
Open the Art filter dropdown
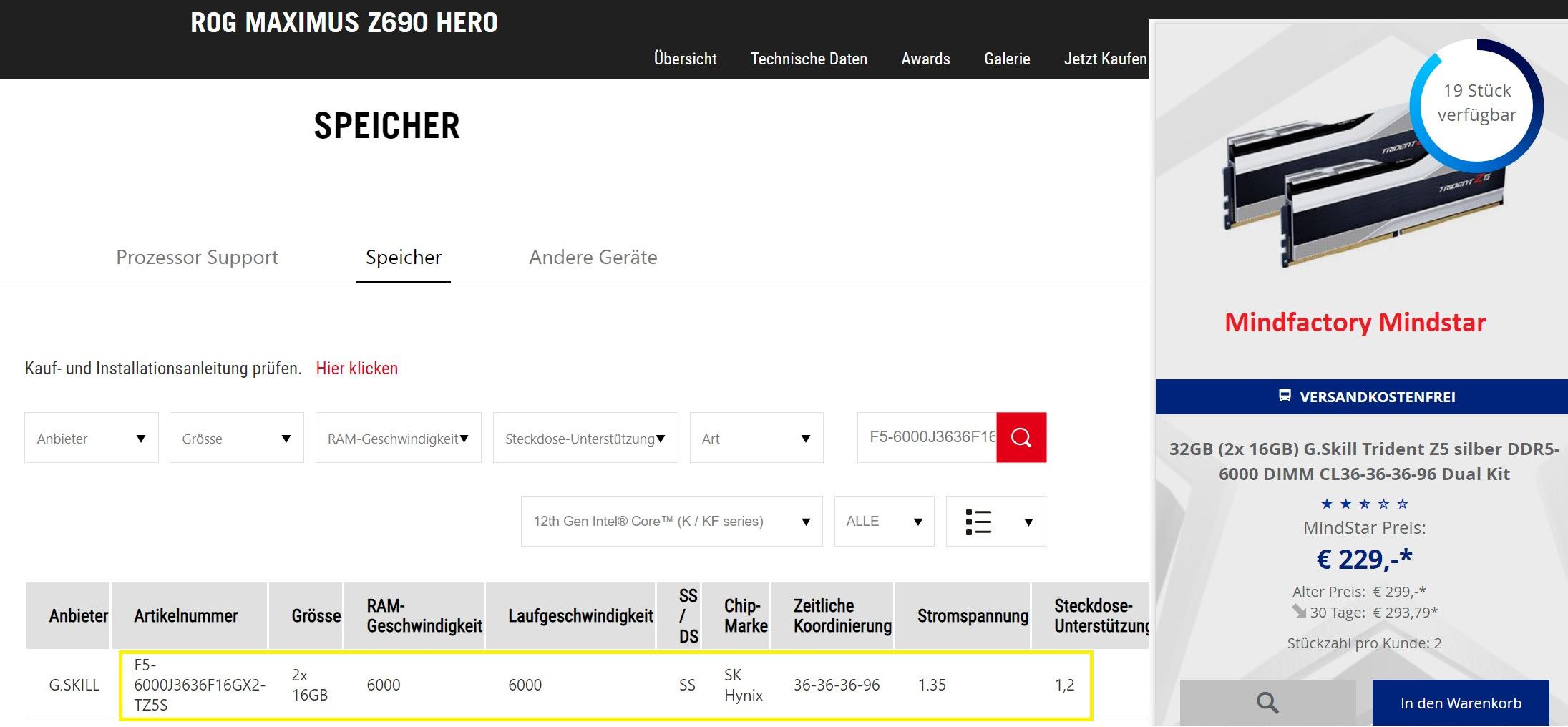point(756,438)
